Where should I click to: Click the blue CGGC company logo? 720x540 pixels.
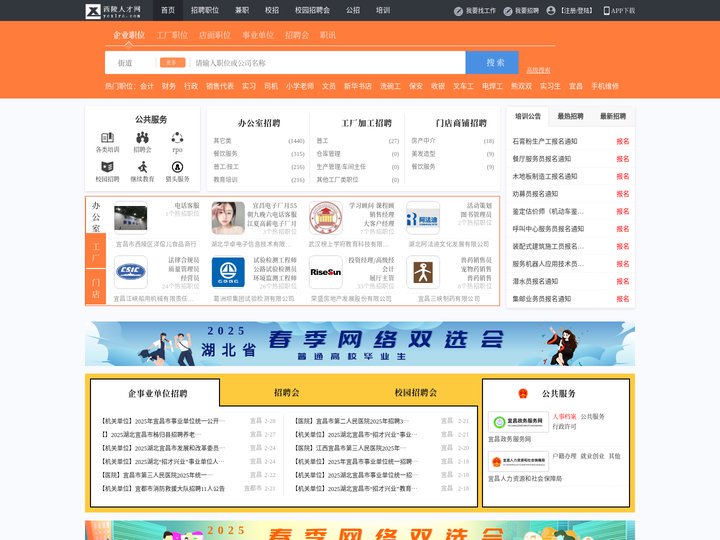click(x=228, y=272)
